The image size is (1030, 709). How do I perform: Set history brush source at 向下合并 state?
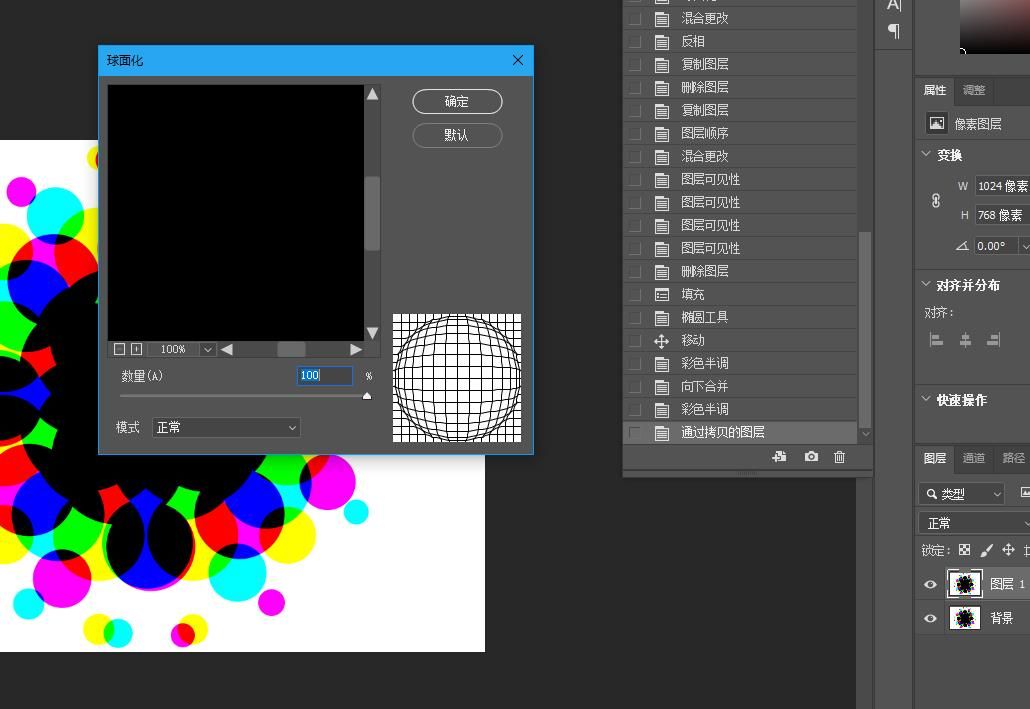point(635,386)
